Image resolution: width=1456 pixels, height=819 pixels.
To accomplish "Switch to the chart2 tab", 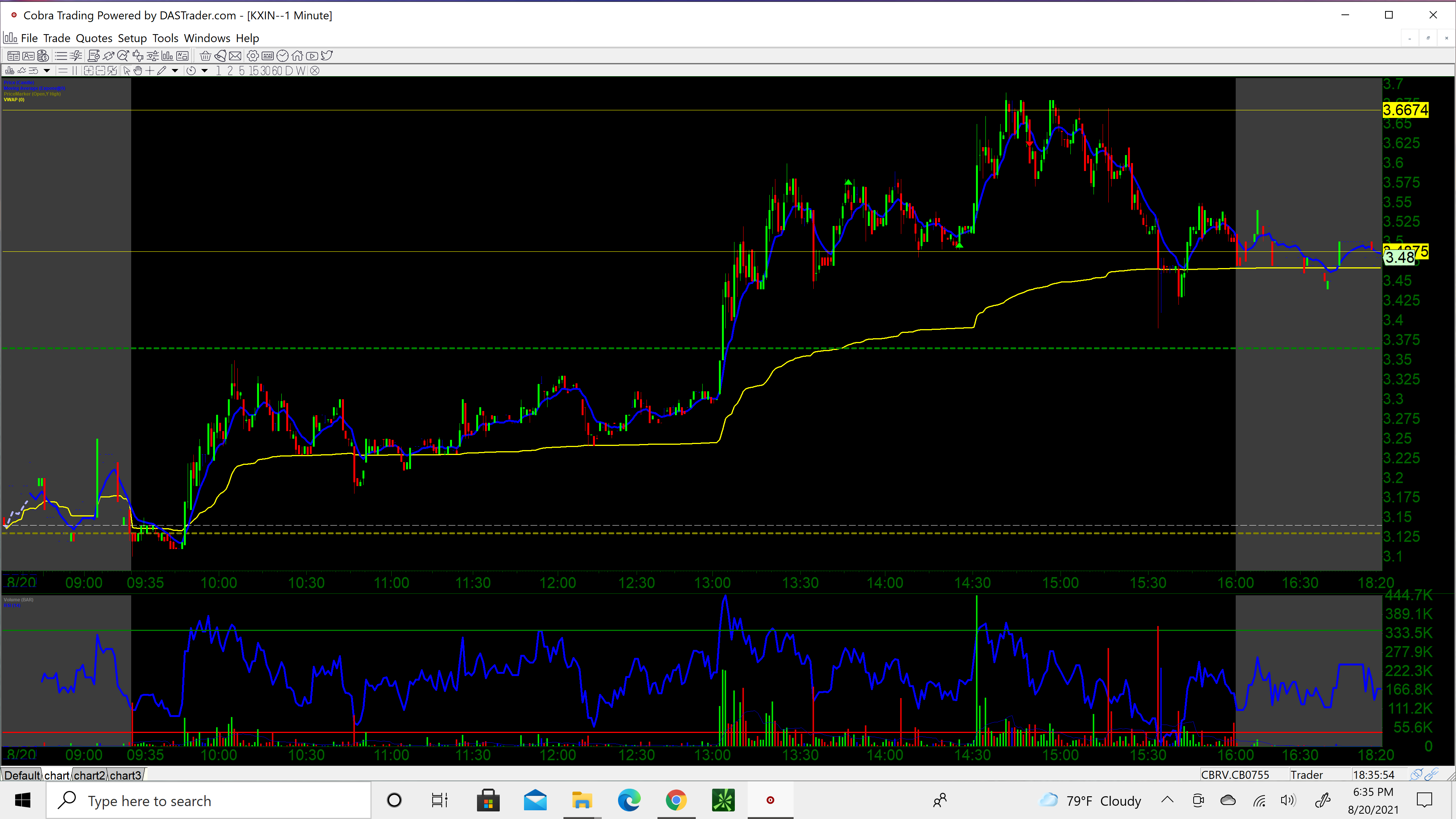I will point(89,775).
